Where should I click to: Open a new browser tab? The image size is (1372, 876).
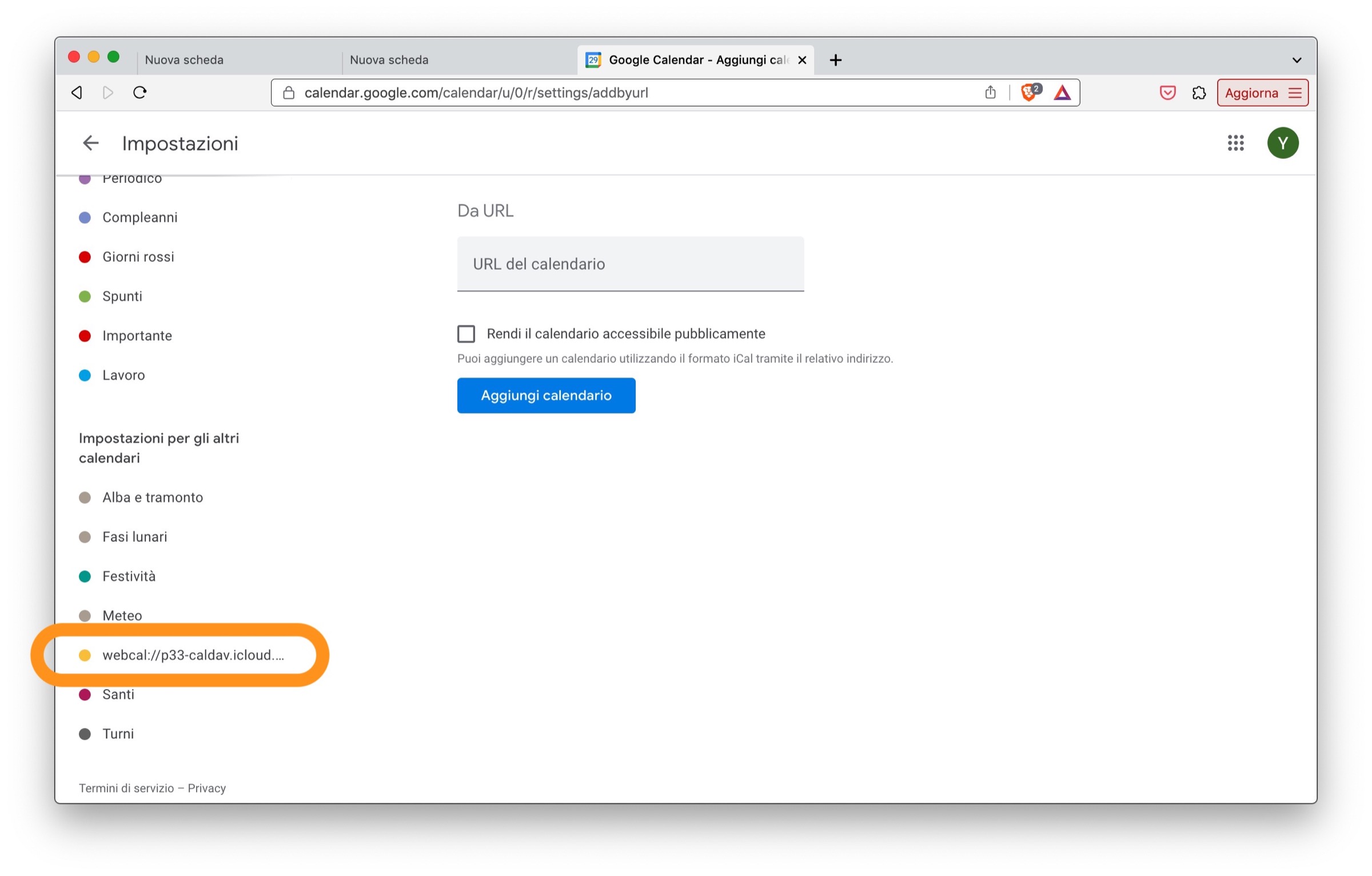point(835,60)
